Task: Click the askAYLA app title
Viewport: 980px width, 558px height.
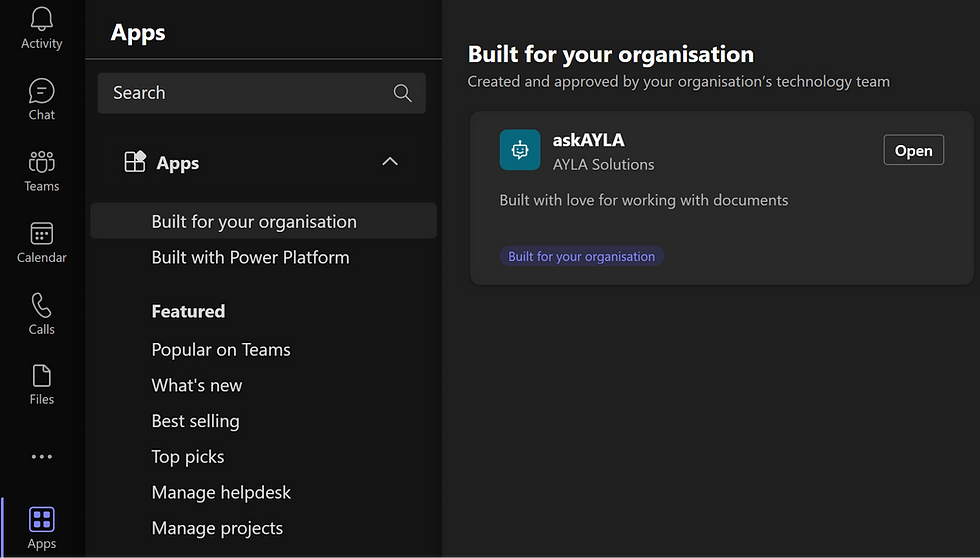Action: [588, 140]
